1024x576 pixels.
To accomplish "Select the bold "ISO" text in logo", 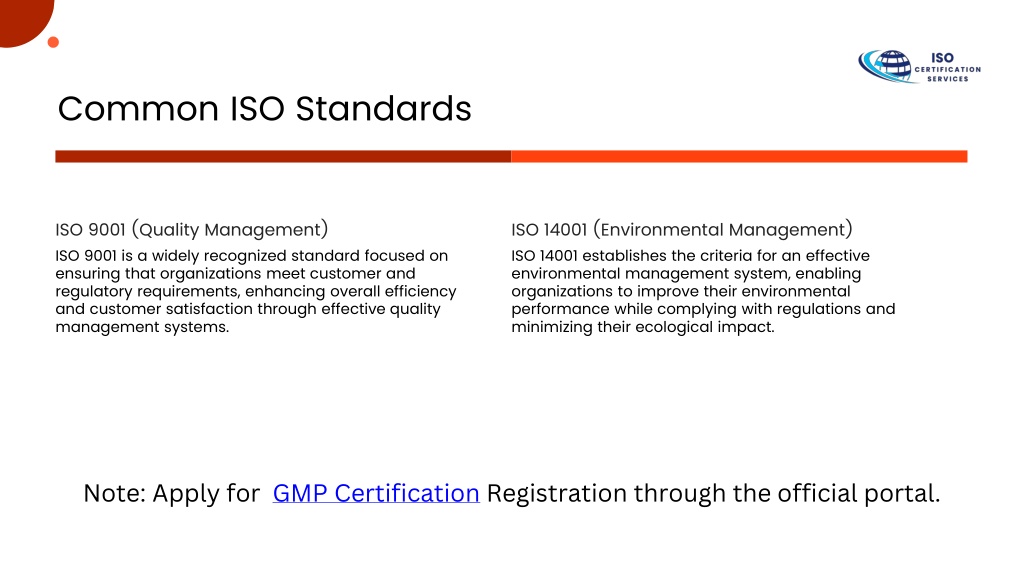I will [942, 58].
